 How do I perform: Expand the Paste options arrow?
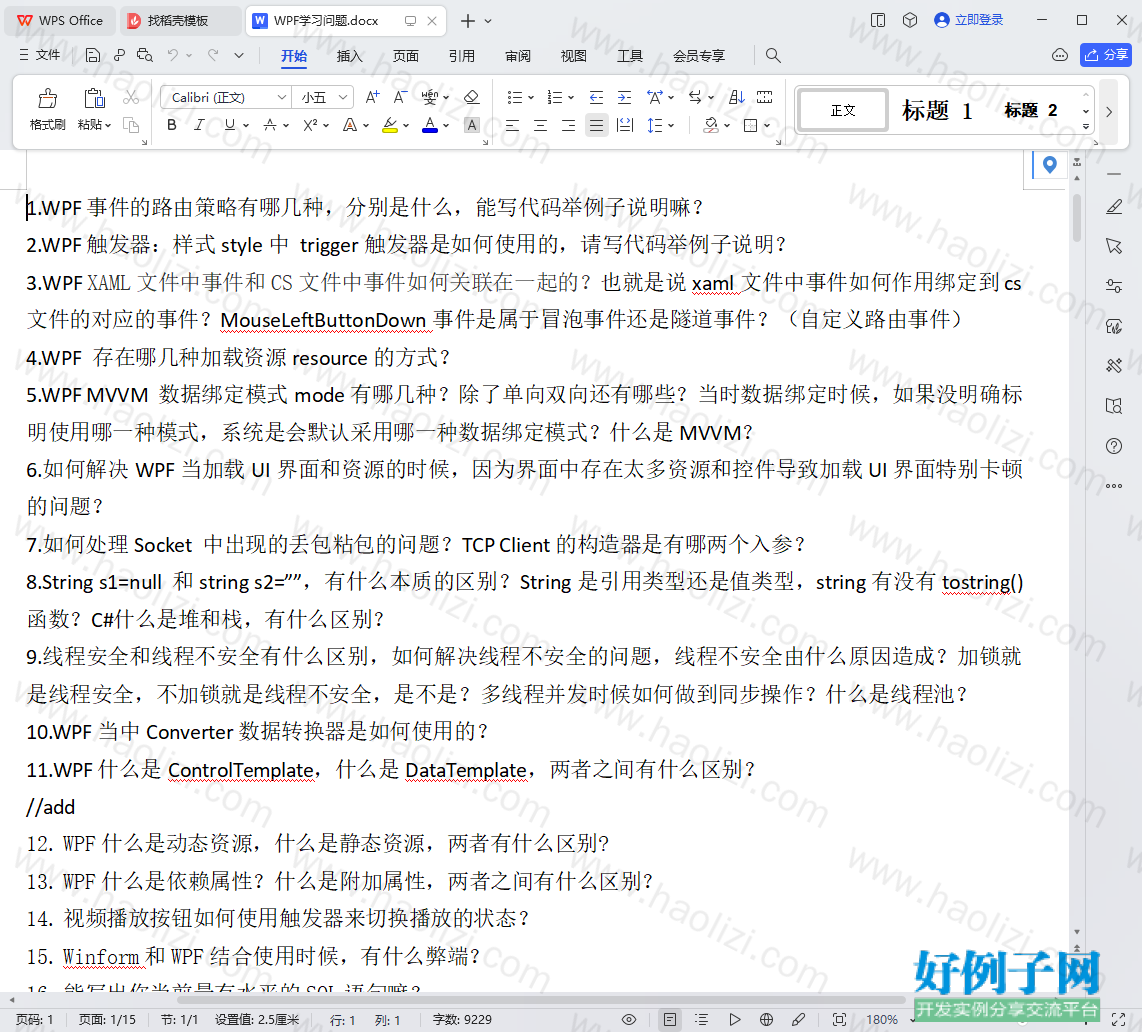click(108, 125)
